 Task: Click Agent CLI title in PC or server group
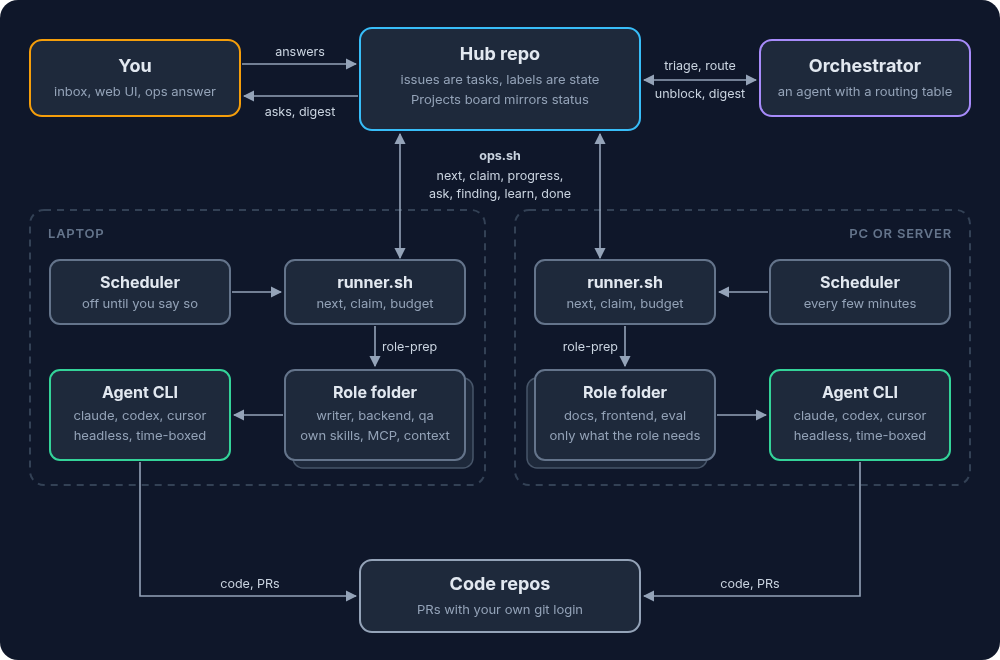[860, 392]
